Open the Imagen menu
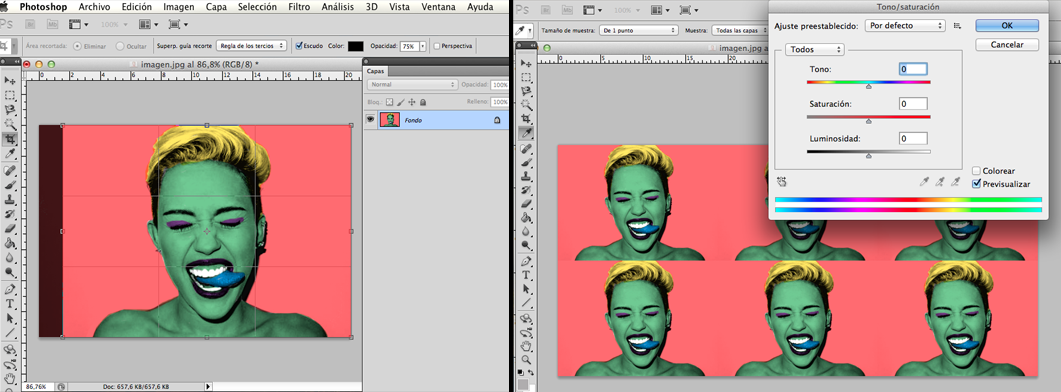 (179, 7)
